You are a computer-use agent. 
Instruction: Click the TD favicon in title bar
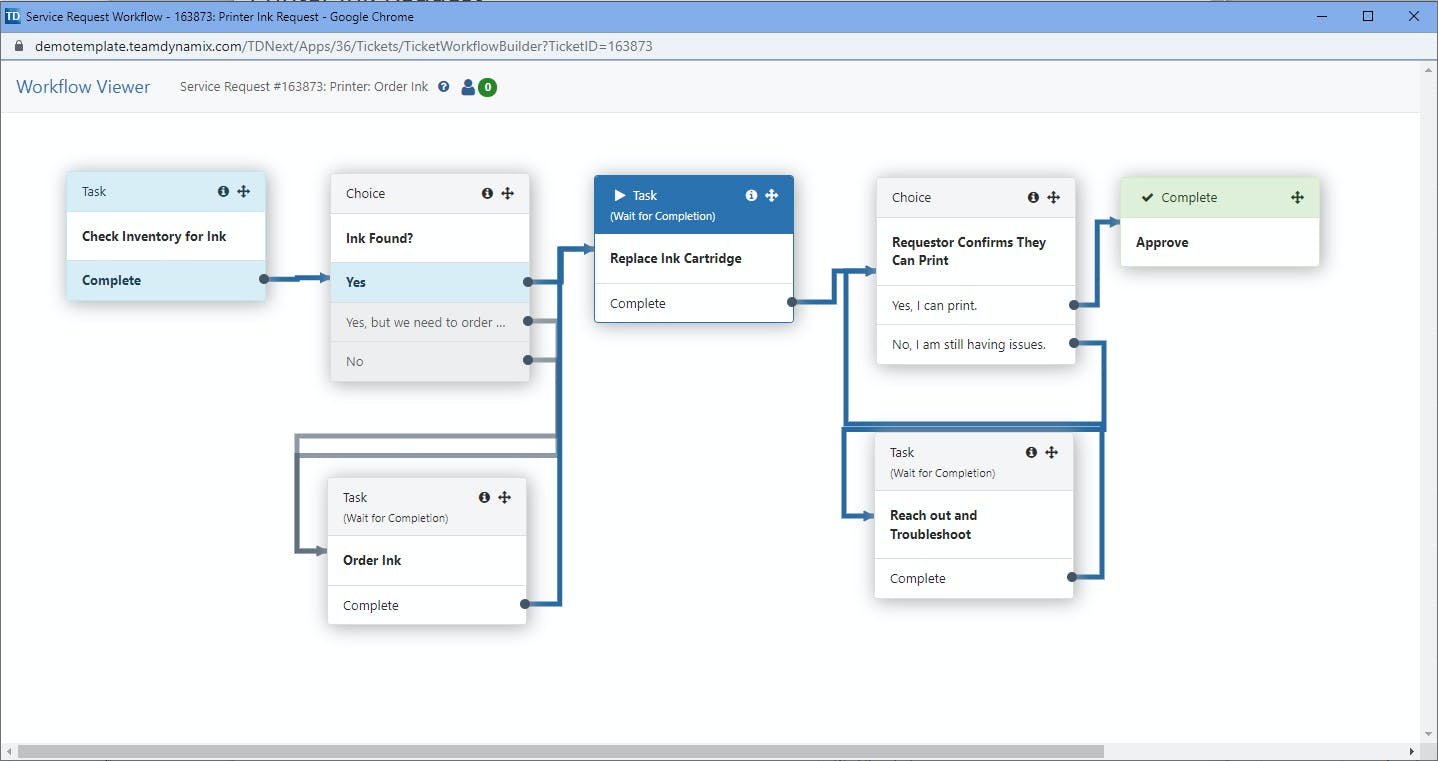pos(12,16)
